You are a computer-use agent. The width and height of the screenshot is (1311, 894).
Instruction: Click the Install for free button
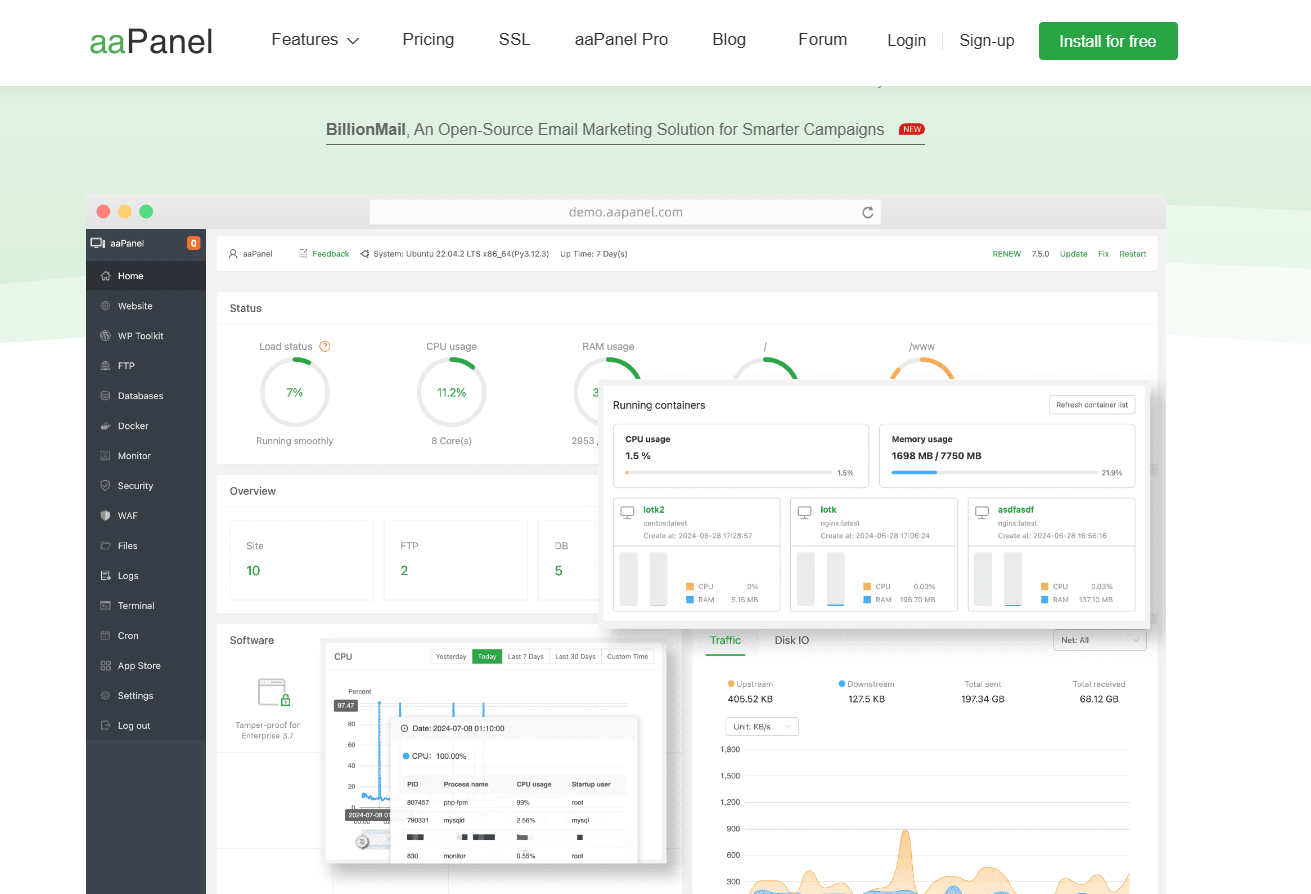[x=1108, y=41]
